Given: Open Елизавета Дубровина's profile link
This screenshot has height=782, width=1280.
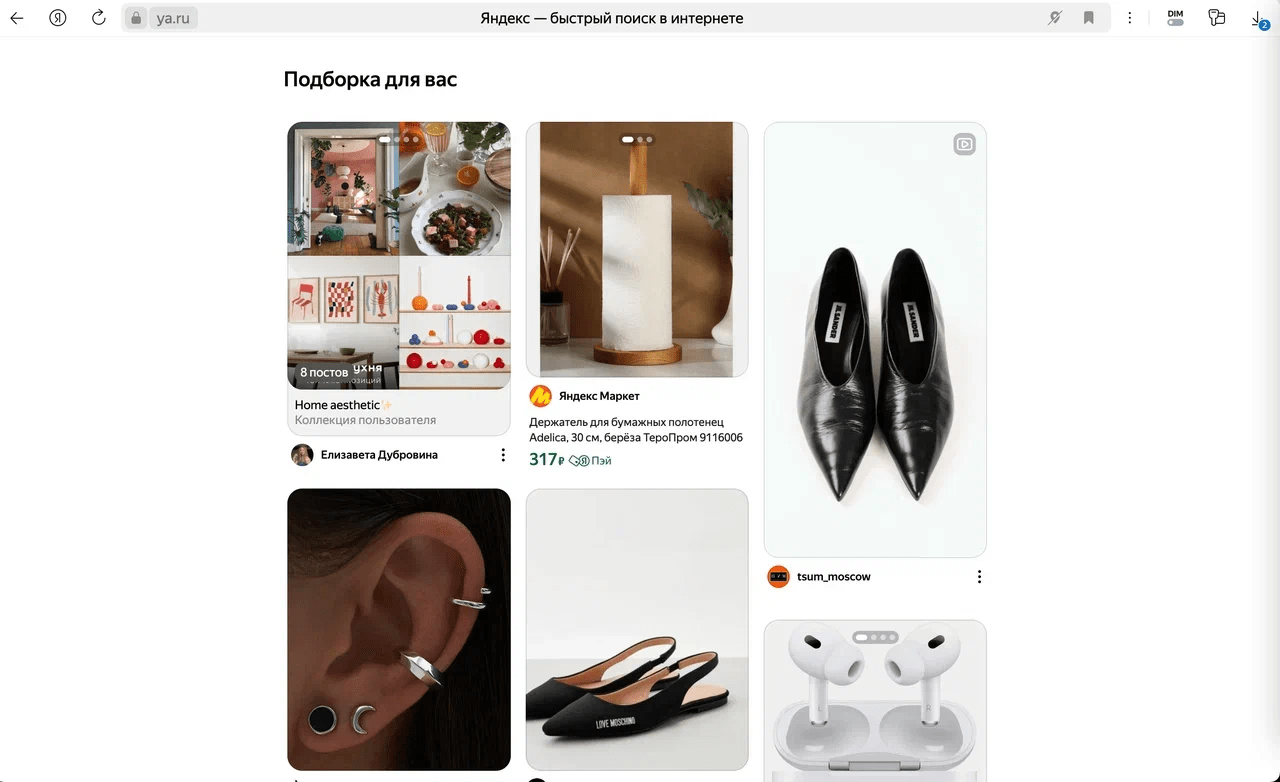Looking at the screenshot, I should coord(379,455).
